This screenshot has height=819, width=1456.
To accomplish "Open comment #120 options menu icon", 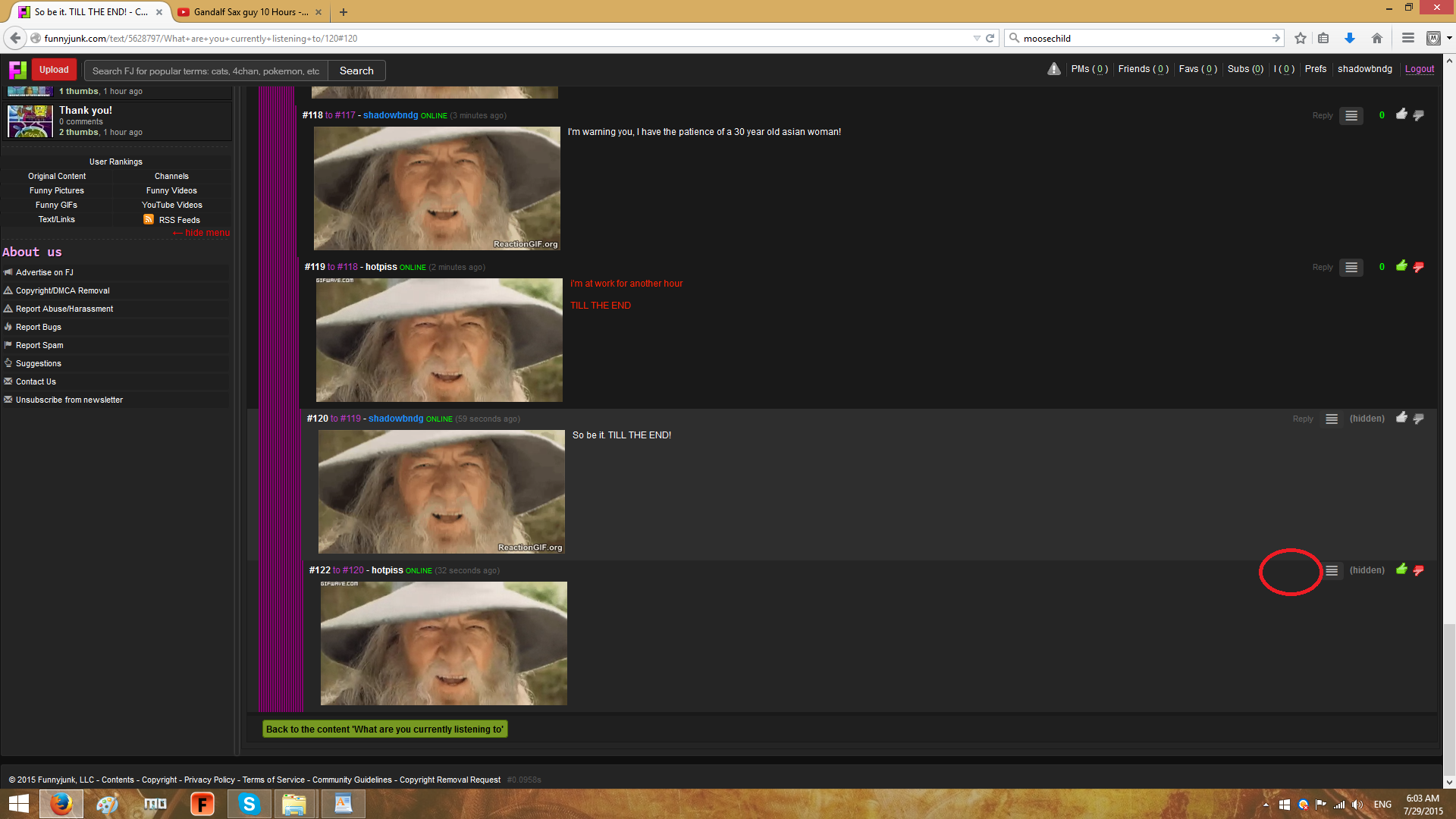I will pos(1331,419).
